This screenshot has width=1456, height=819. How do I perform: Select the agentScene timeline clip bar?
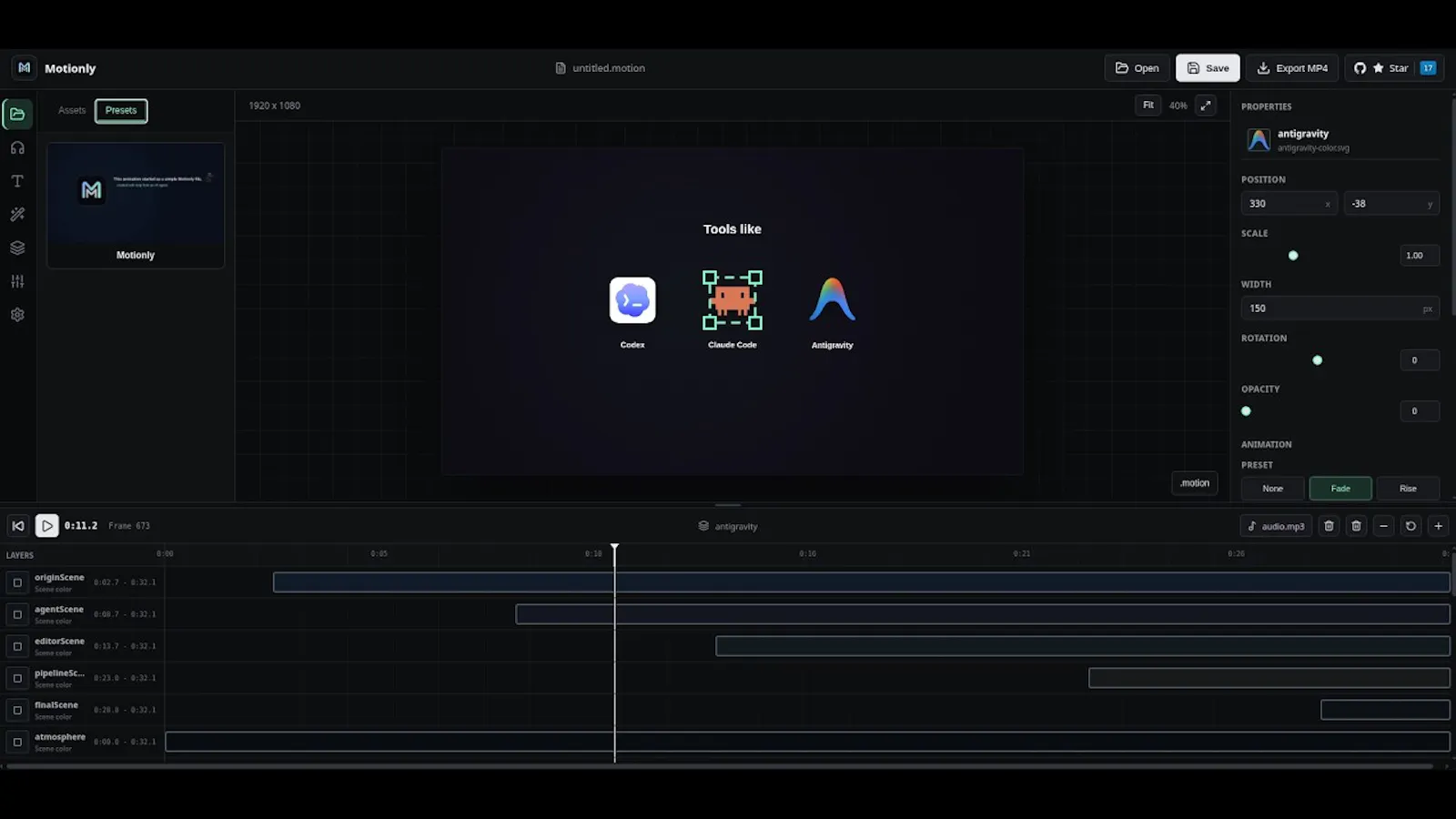tap(983, 614)
